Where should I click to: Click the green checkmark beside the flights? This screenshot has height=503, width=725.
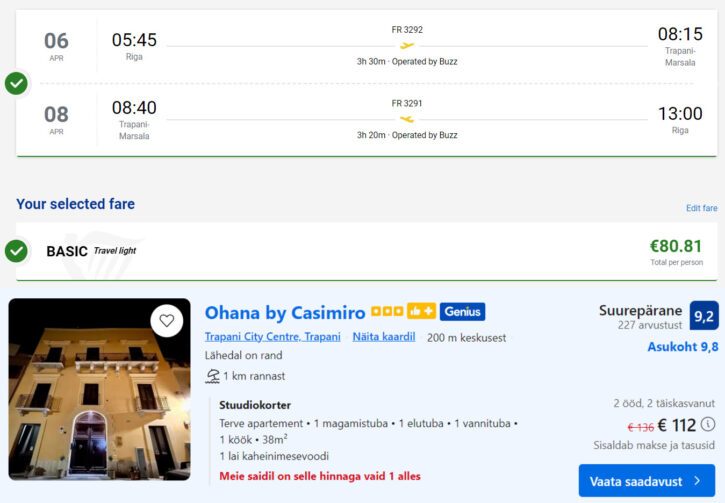coord(16,82)
